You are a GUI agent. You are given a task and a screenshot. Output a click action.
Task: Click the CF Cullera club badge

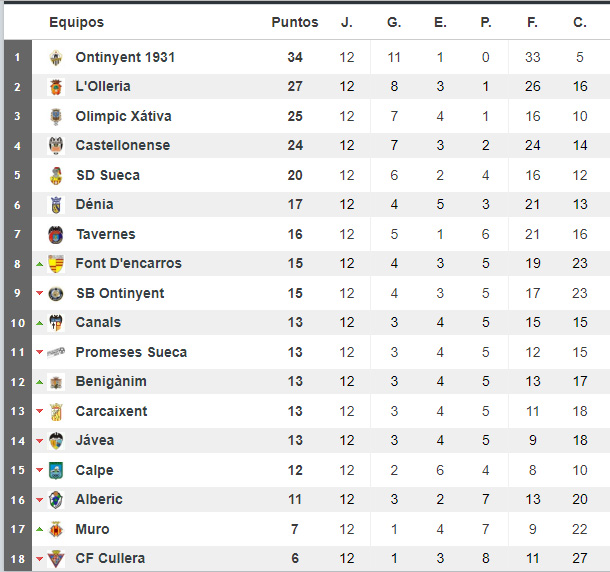coord(56,559)
